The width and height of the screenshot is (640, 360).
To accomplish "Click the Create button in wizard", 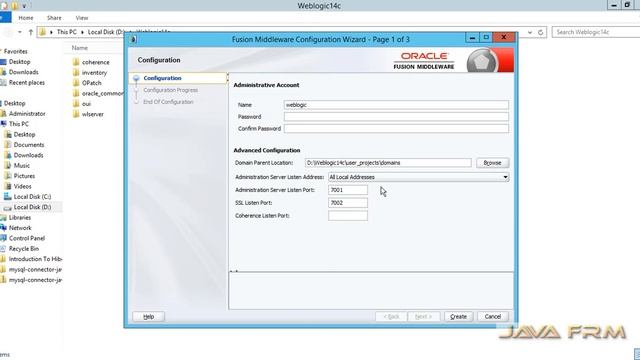I will 458,316.
